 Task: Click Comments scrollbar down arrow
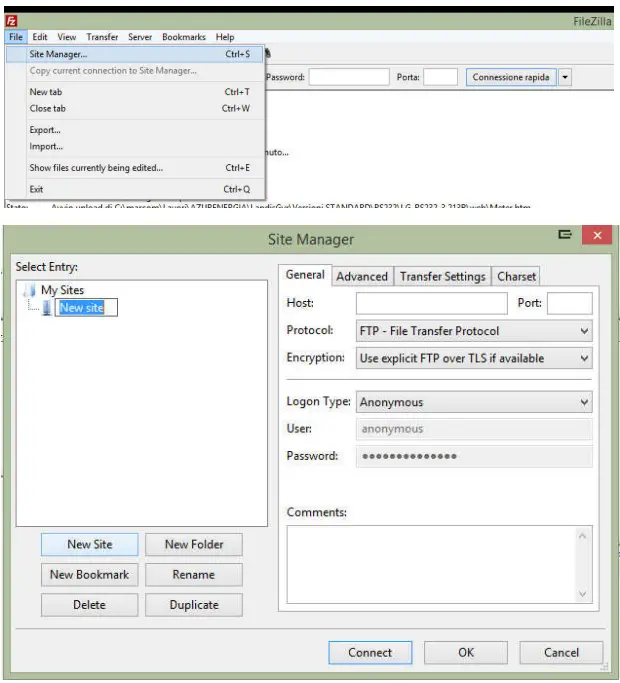pyautogui.click(x=583, y=594)
